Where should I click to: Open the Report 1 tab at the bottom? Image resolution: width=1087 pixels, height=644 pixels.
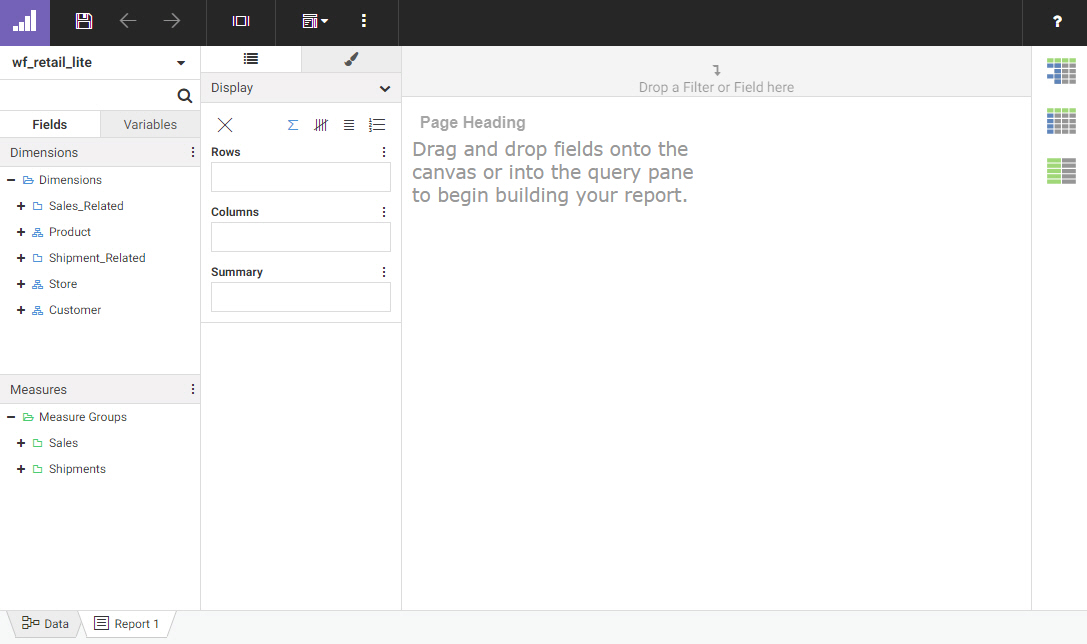127,623
